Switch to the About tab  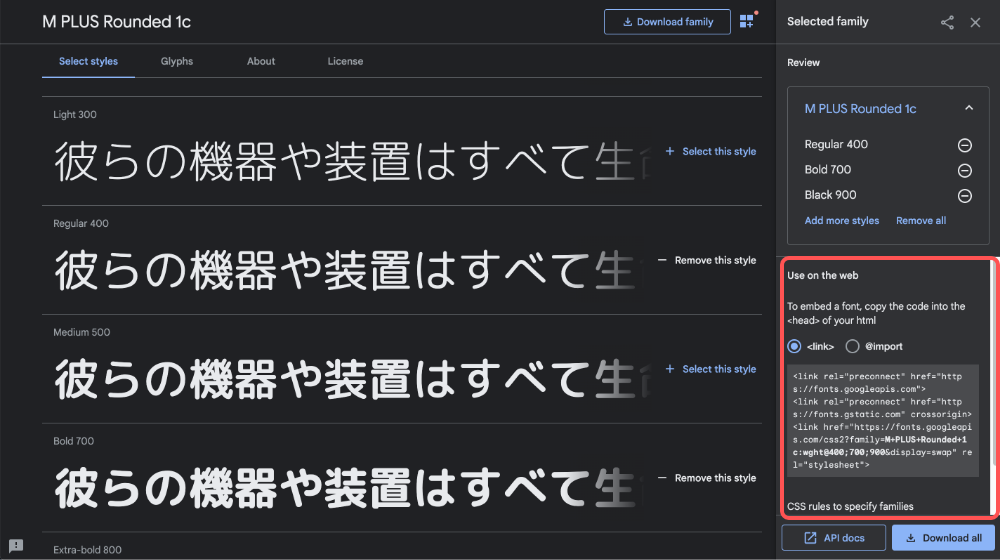pos(261,61)
